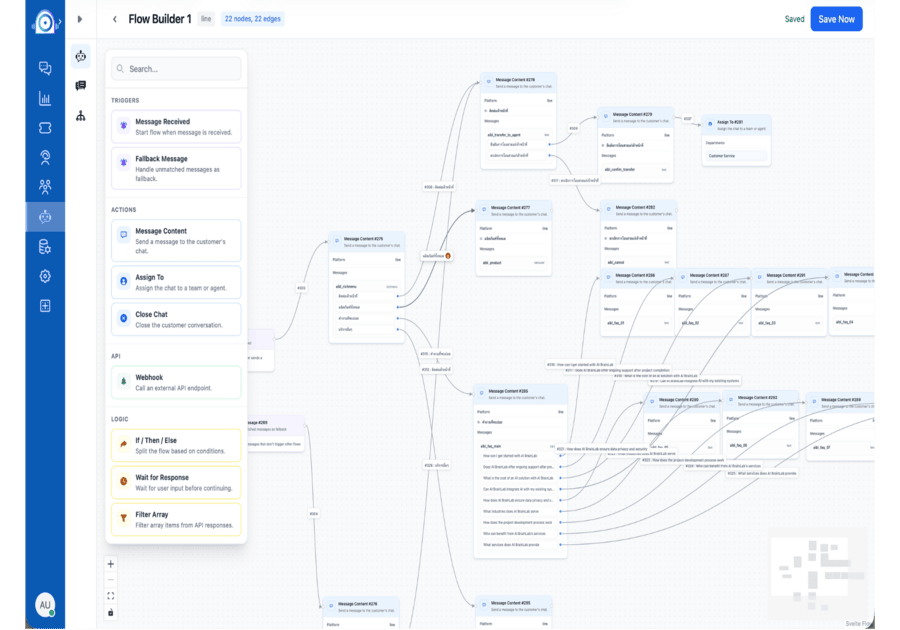This screenshot has height=630, width=900.
Task: Go back using the left chevron
Action: pyautogui.click(x=115, y=19)
